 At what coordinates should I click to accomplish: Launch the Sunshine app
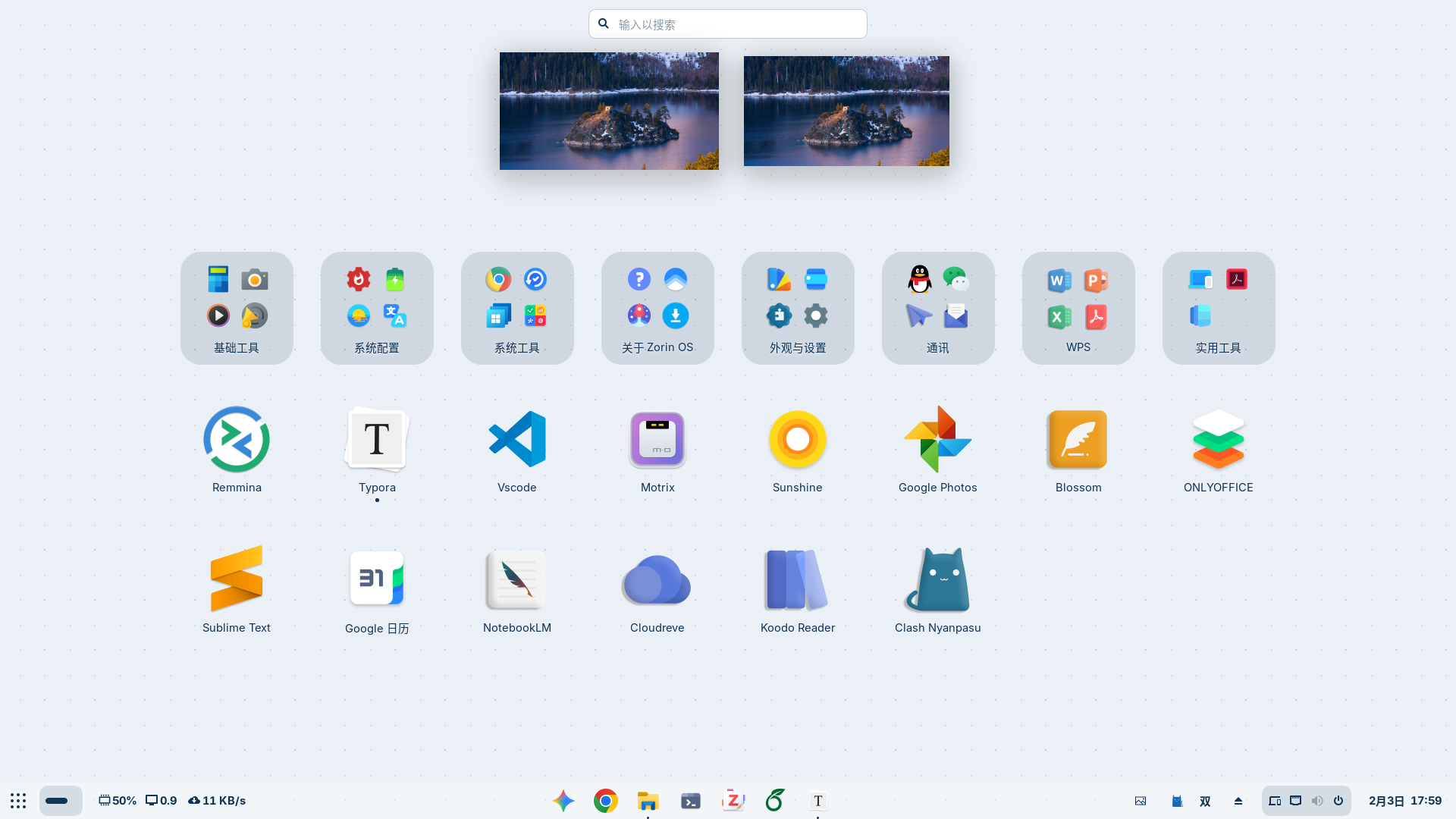pyautogui.click(x=798, y=440)
